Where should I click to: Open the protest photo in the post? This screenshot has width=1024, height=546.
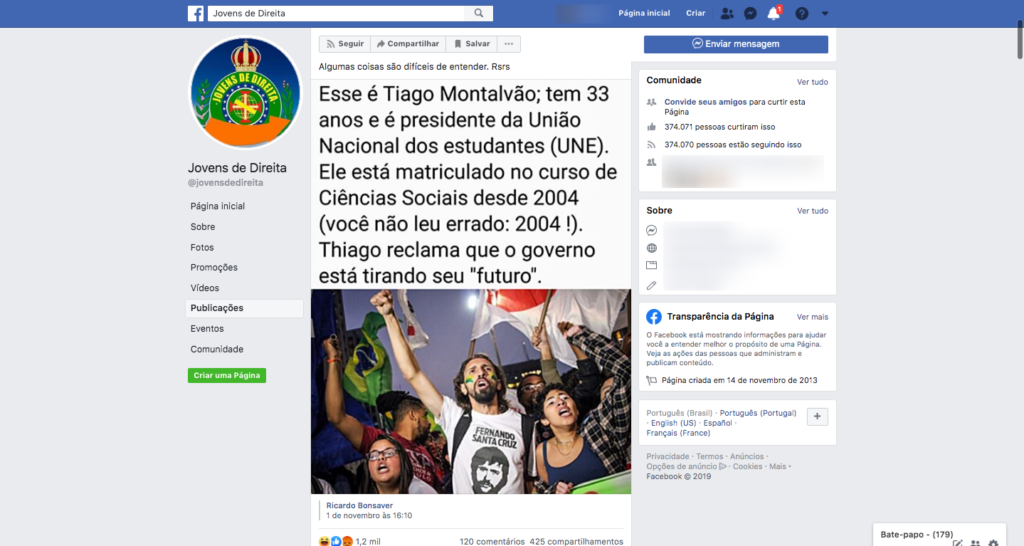(471, 392)
